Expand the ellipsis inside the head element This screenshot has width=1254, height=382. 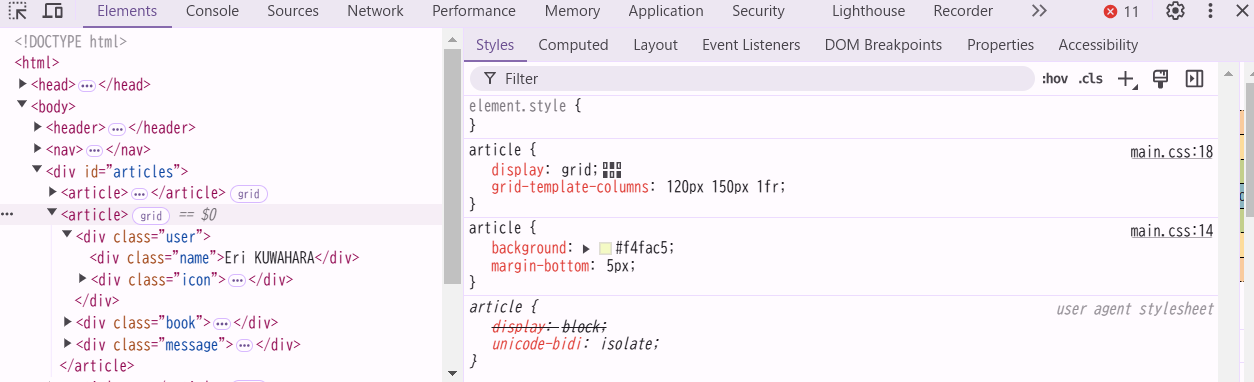tap(87, 86)
